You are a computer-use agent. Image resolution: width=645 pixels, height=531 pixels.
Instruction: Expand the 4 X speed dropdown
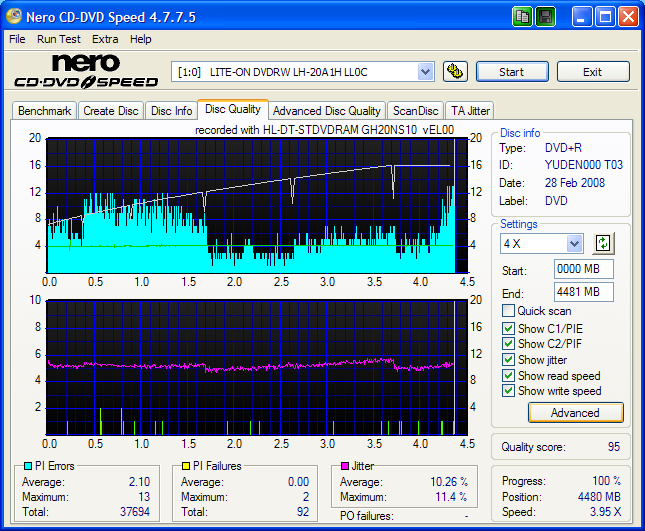coord(574,244)
